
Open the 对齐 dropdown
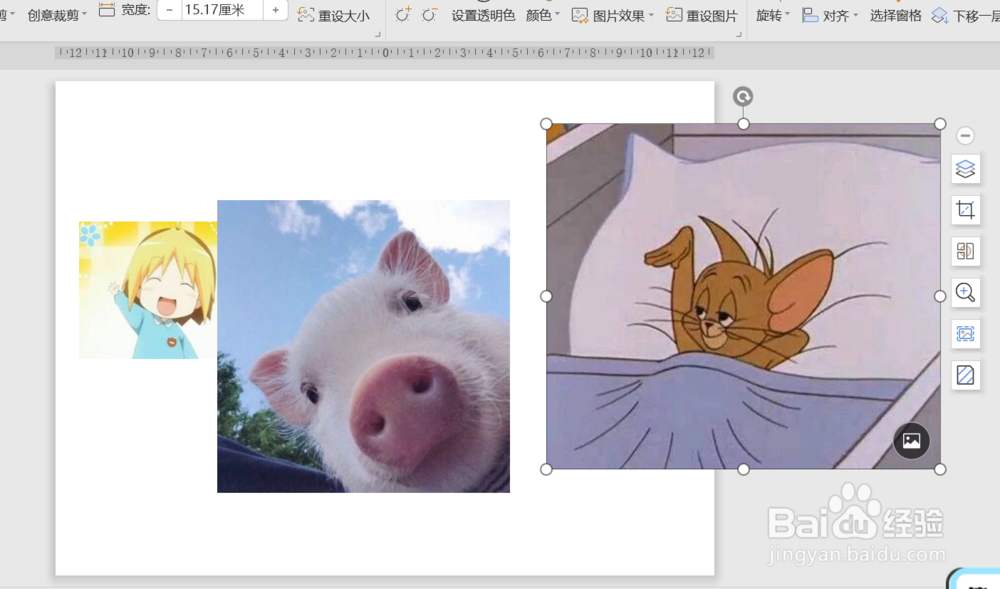tap(830, 15)
